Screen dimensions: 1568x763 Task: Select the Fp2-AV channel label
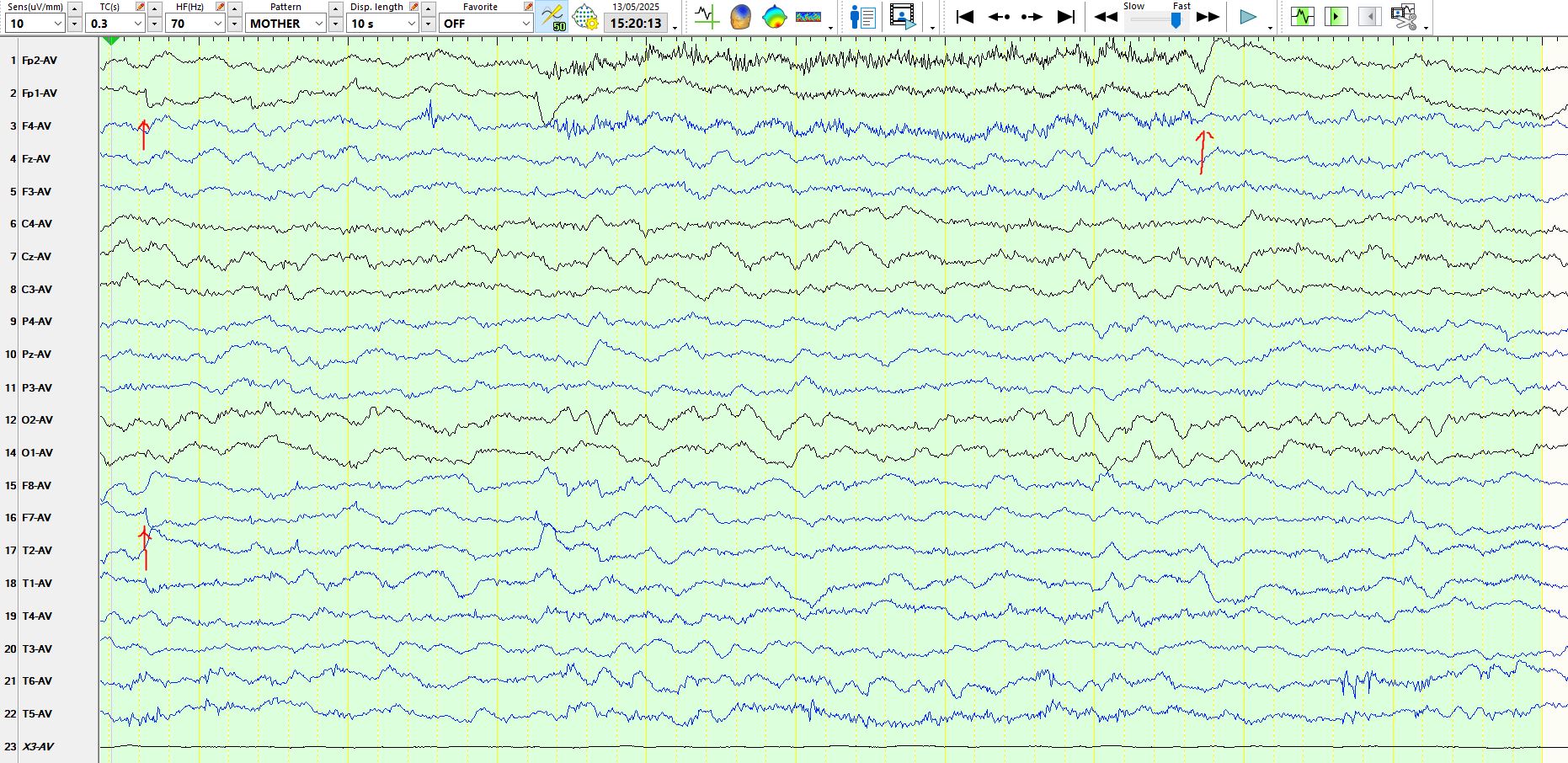40,61
